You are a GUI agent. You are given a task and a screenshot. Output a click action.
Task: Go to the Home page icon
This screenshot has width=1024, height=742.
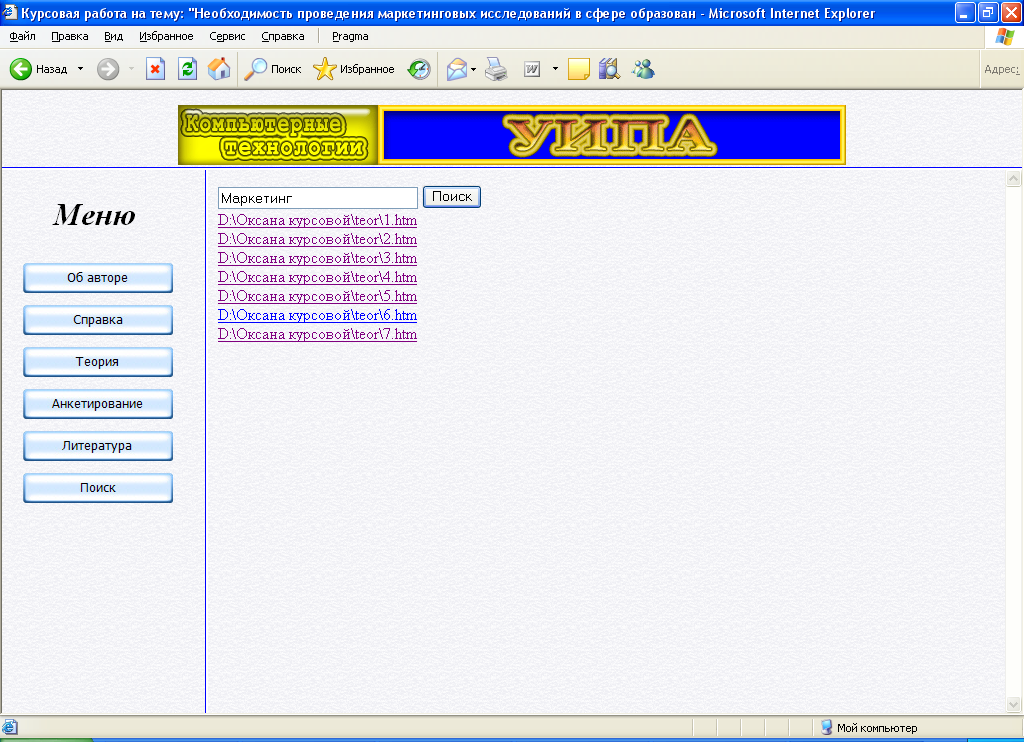tap(219, 69)
